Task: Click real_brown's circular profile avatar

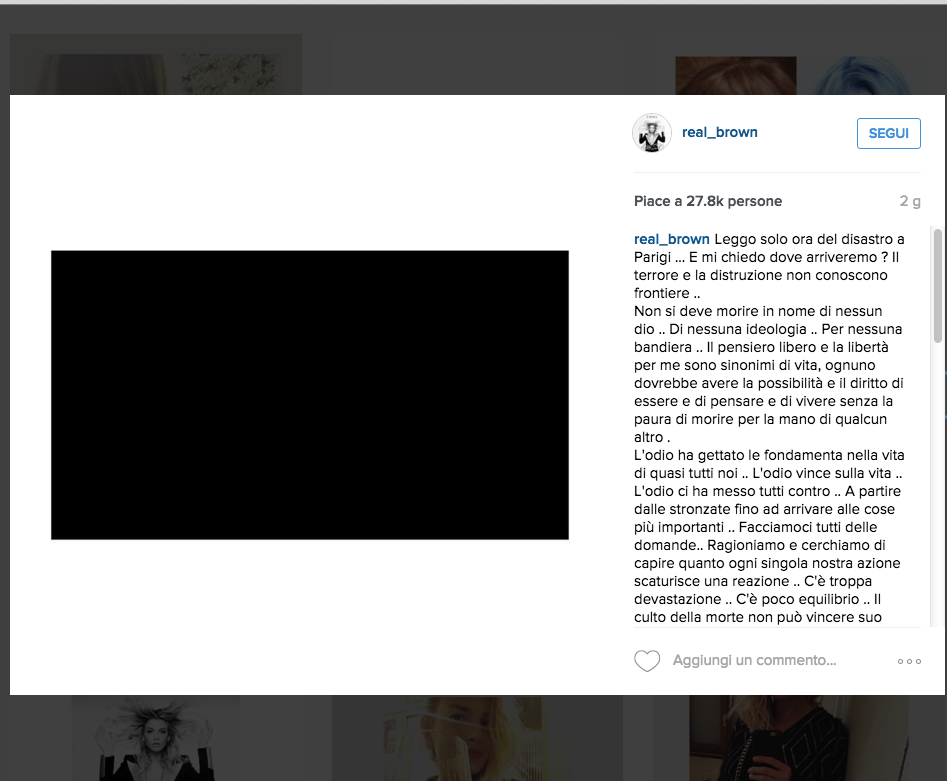Action: [651, 132]
